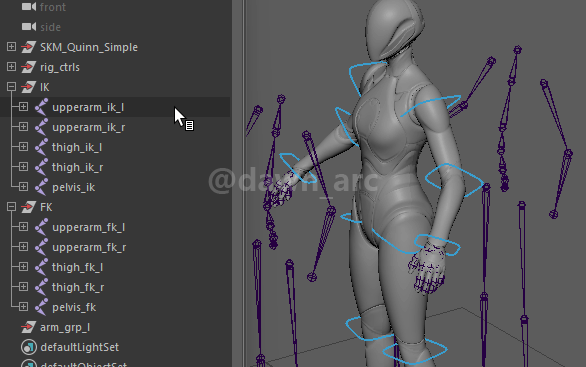Click the side camera icon
The height and width of the screenshot is (367, 586).
(29, 27)
